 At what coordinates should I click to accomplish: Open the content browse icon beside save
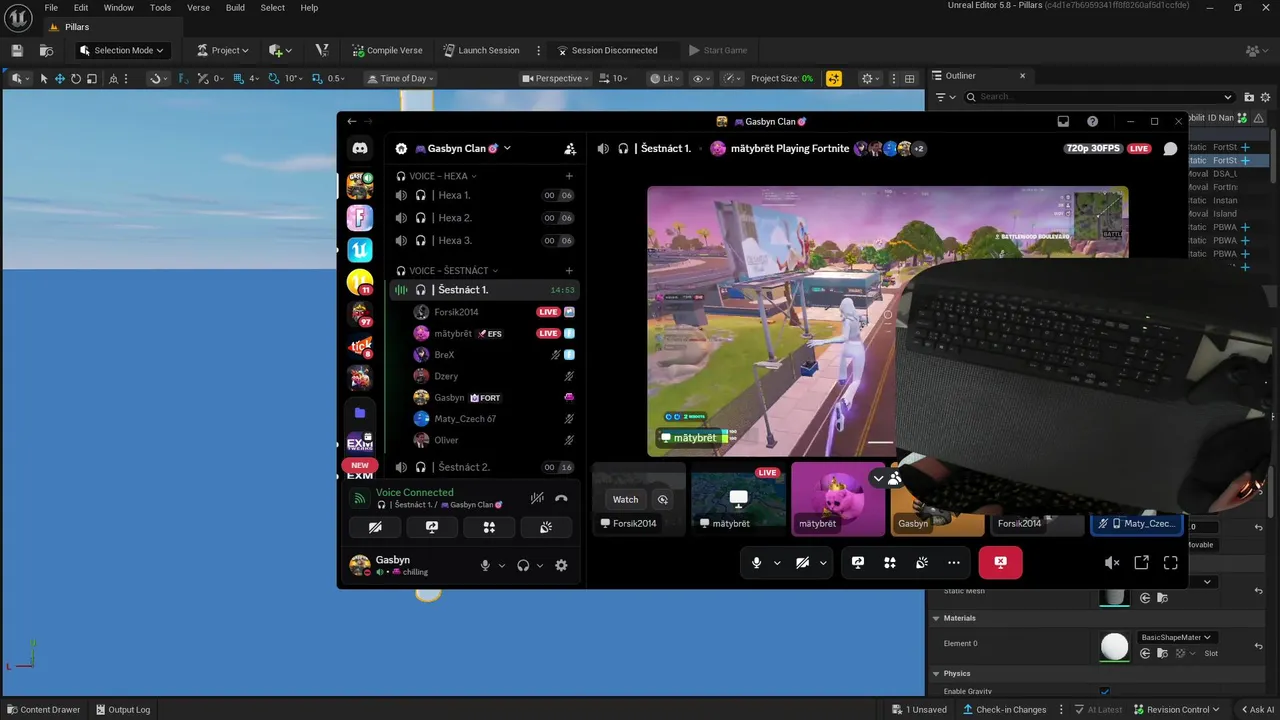pos(46,50)
